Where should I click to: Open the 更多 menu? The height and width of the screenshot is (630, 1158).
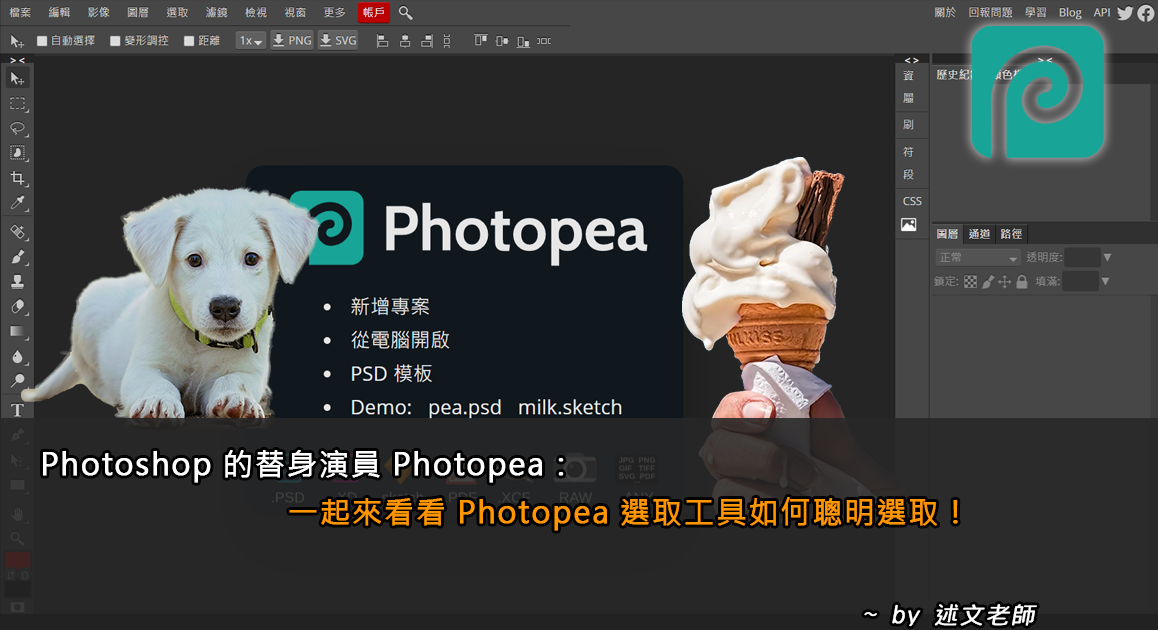tap(335, 13)
